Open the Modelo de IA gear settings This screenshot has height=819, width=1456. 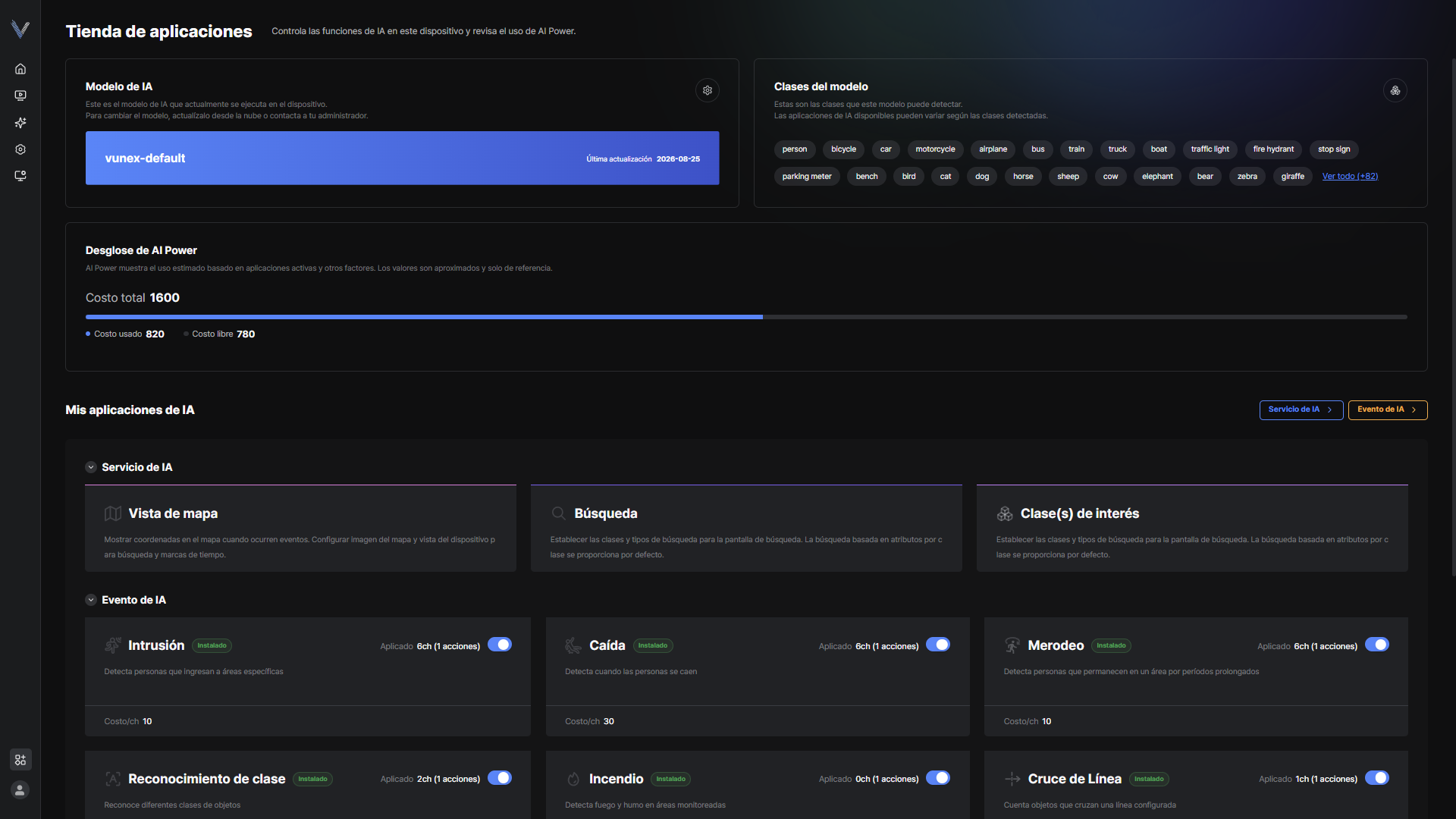[x=708, y=90]
